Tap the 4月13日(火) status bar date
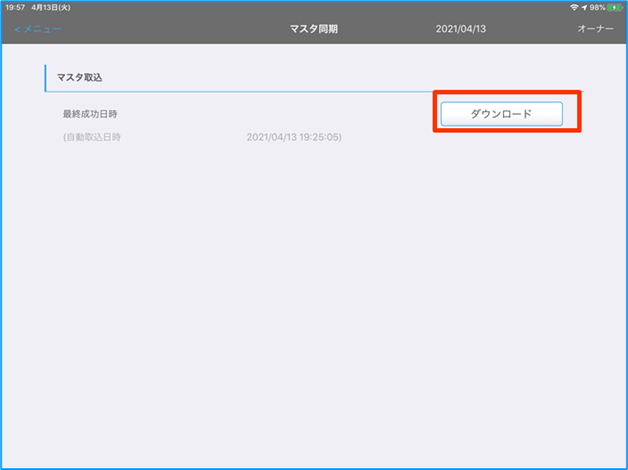Image resolution: width=628 pixels, height=470 pixels. coord(51,7)
